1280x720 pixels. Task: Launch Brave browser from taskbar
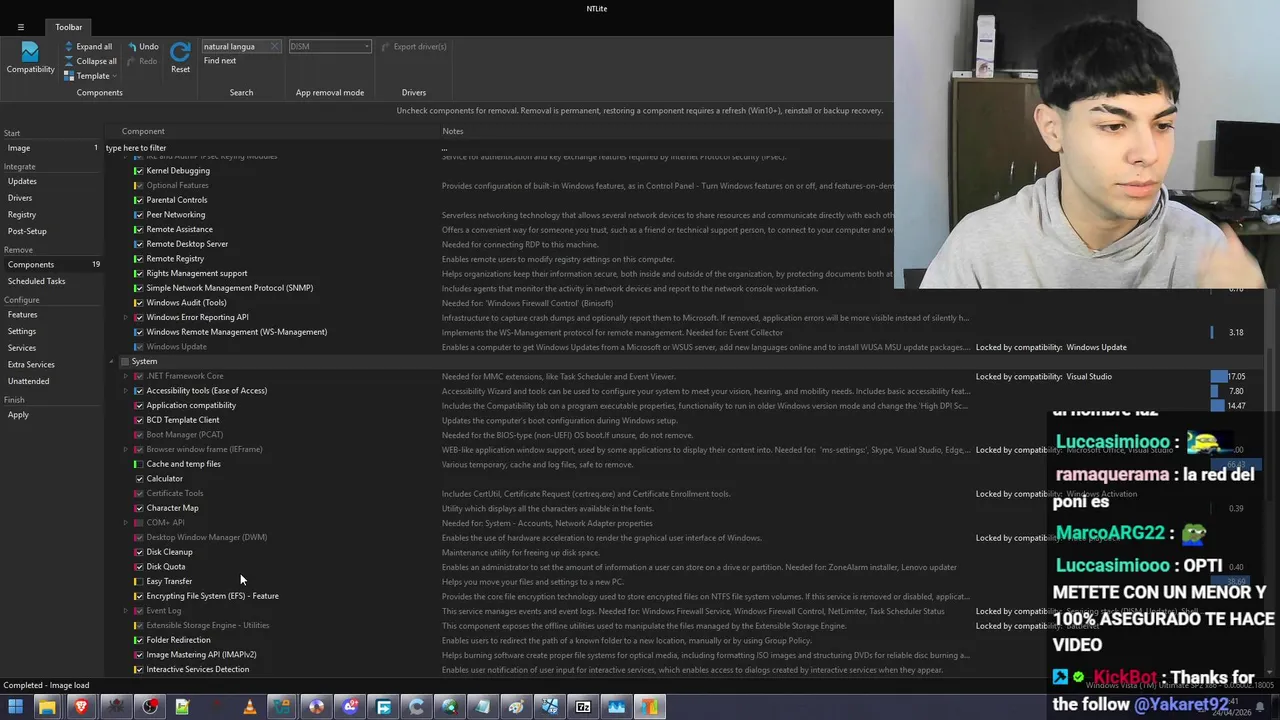tap(81, 707)
